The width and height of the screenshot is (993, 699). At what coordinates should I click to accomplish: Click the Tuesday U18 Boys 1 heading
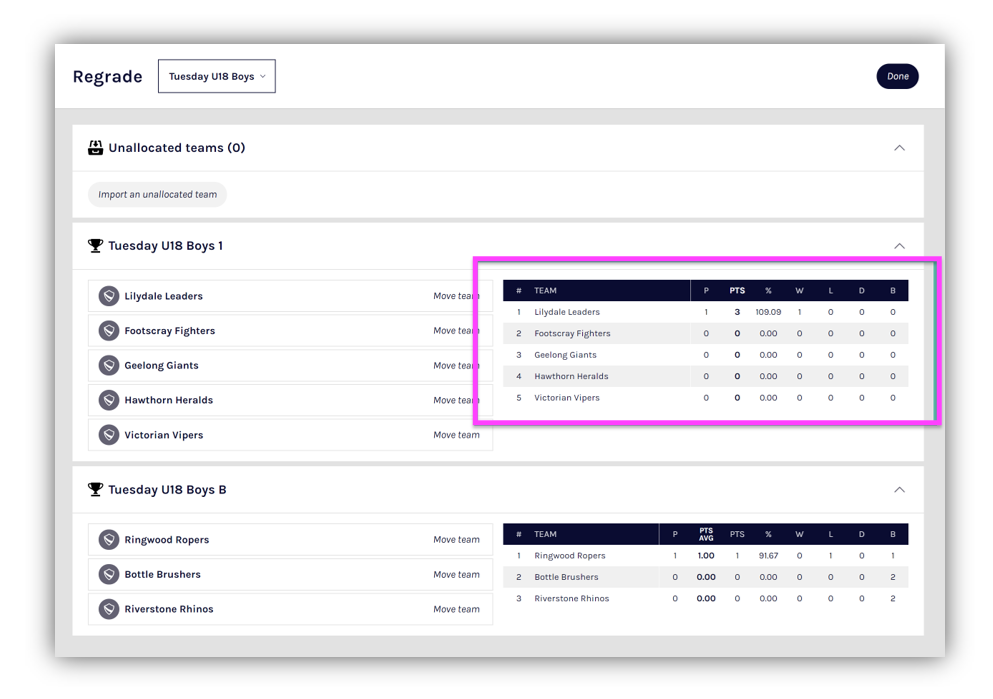(165, 246)
